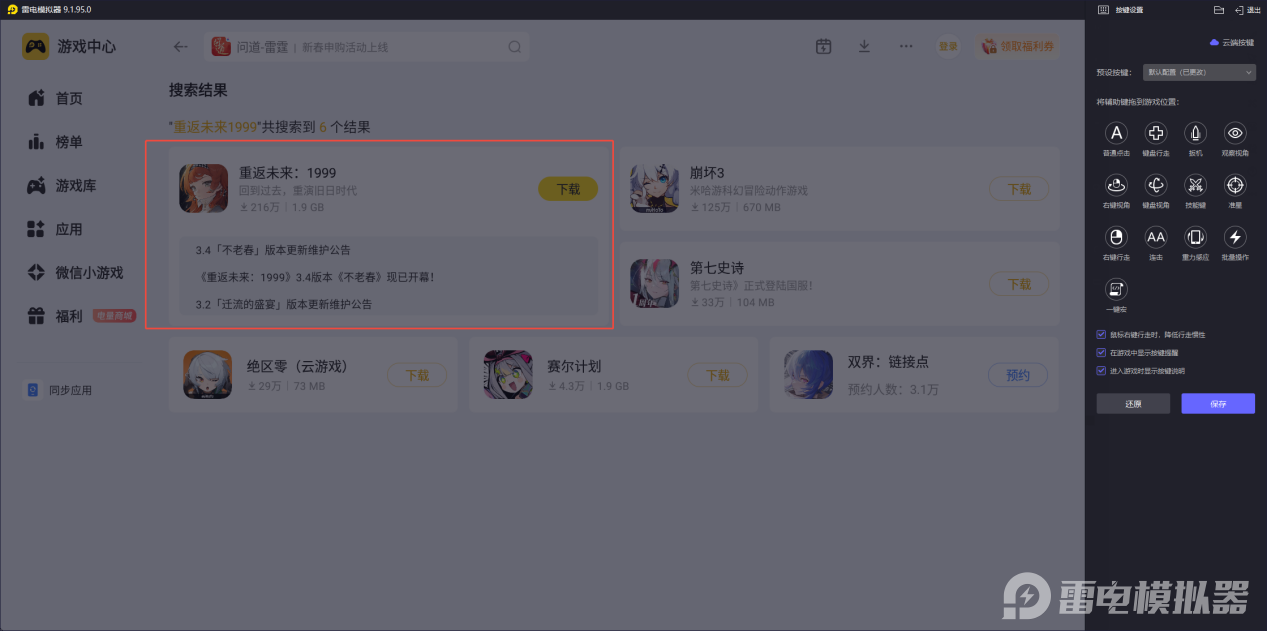
Task: Pick the 一键宏 macro icon
Action: [1116, 289]
